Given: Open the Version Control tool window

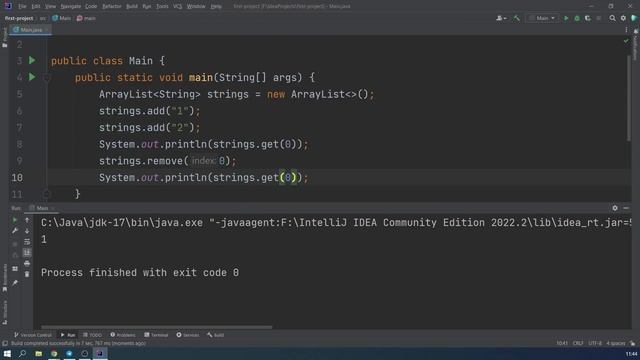Looking at the screenshot, I should tap(33, 335).
